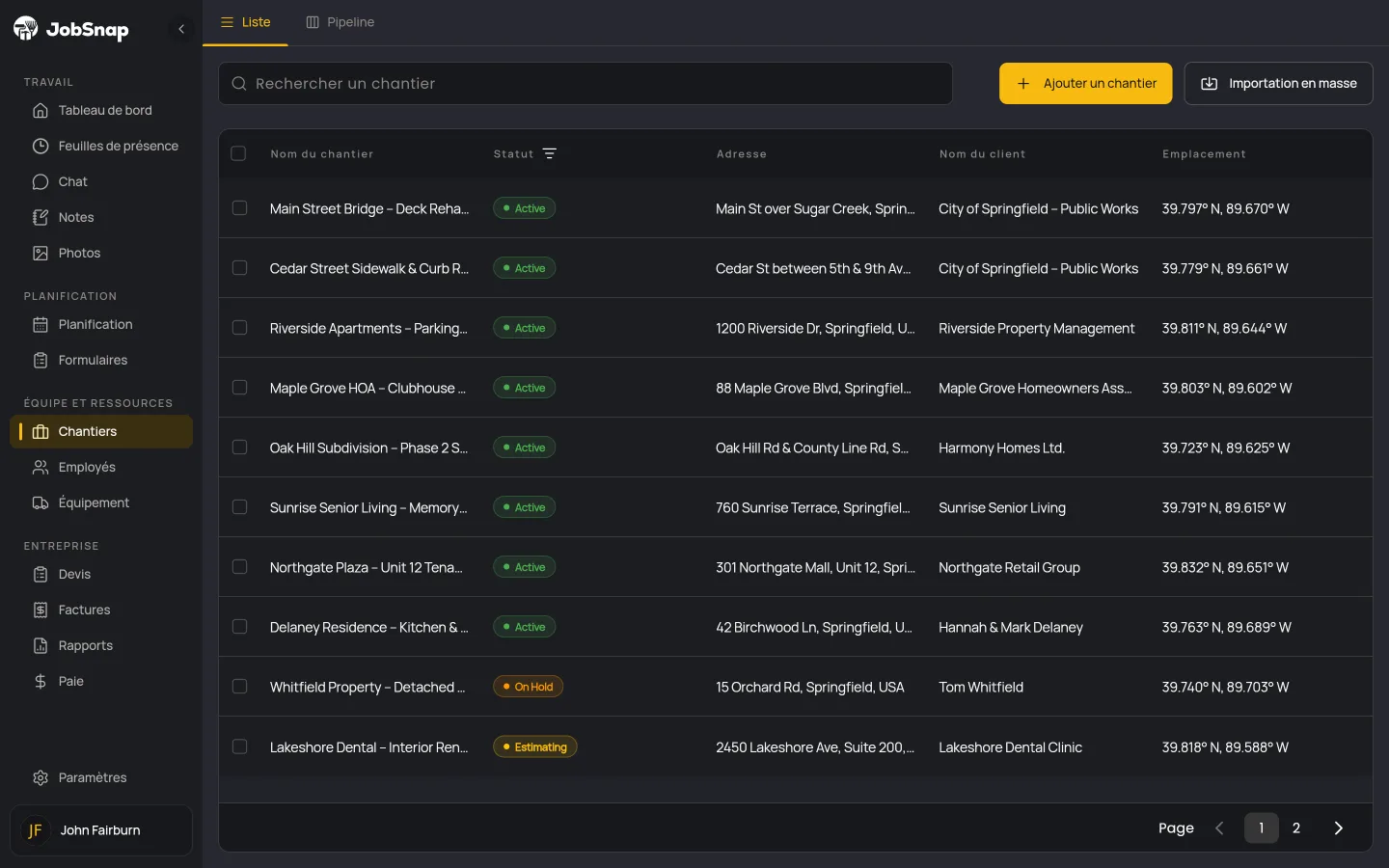Open Feuilles de présence clock icon
Image resolution: width=1389 pixels, height=868 pixels.
(41, 146)
